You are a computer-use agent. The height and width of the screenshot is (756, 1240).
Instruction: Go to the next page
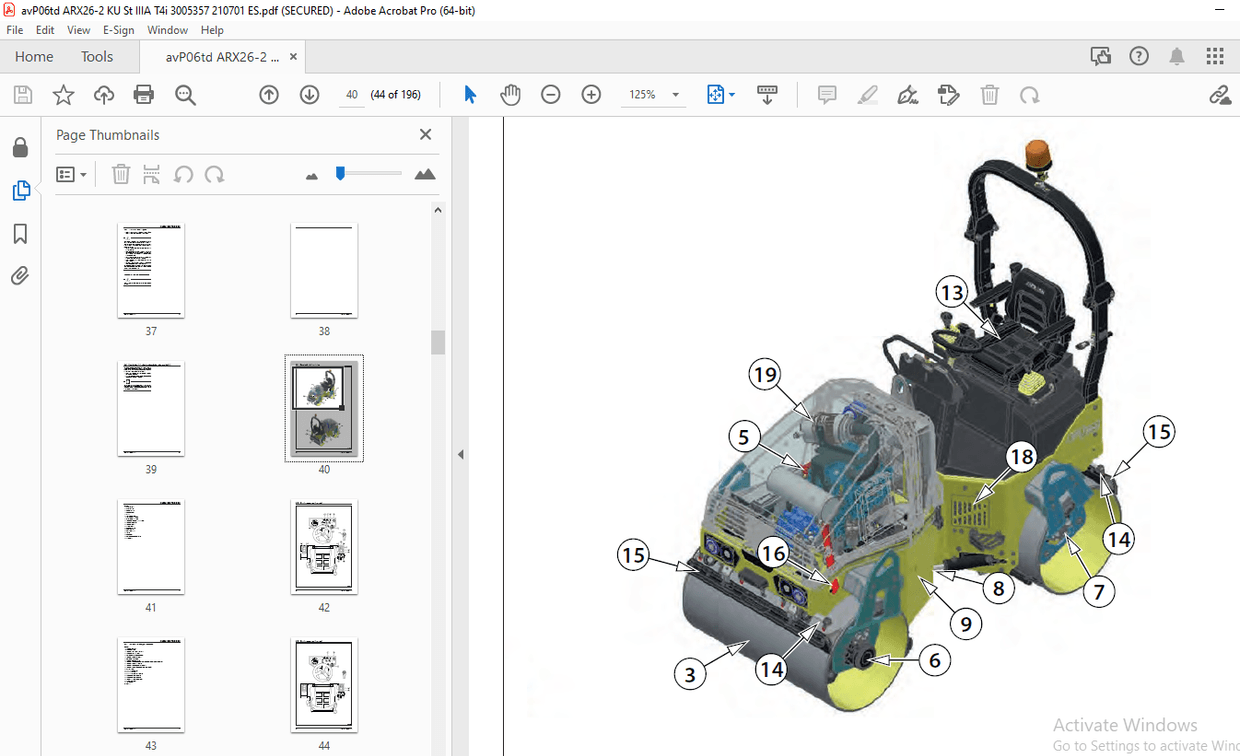(309, 94)
